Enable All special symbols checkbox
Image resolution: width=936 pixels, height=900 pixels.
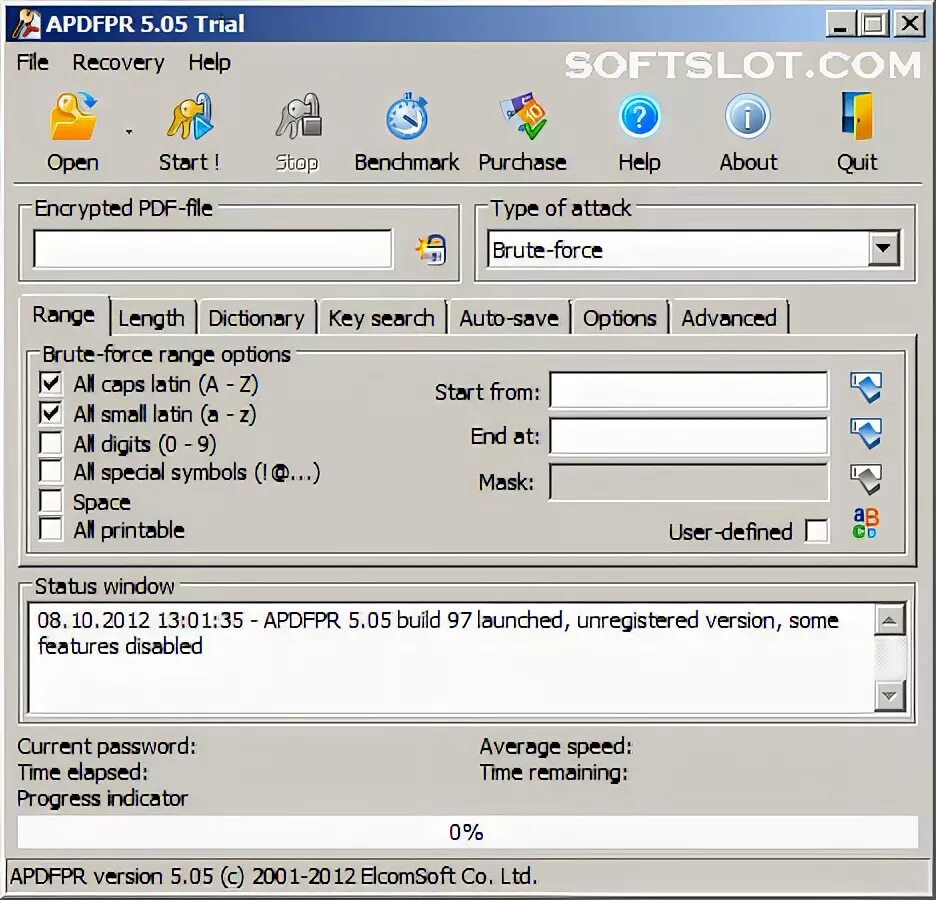coord(50,471)
